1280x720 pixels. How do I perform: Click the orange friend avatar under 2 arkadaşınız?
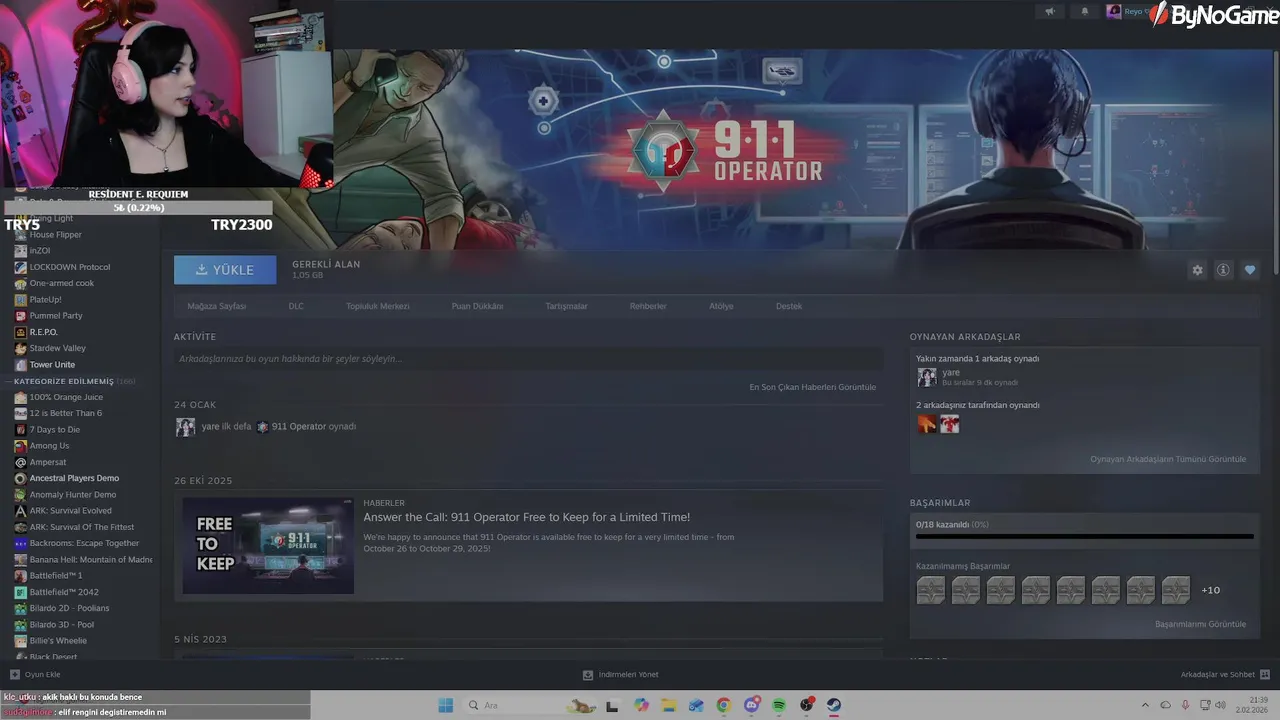(x=927, y=424)
